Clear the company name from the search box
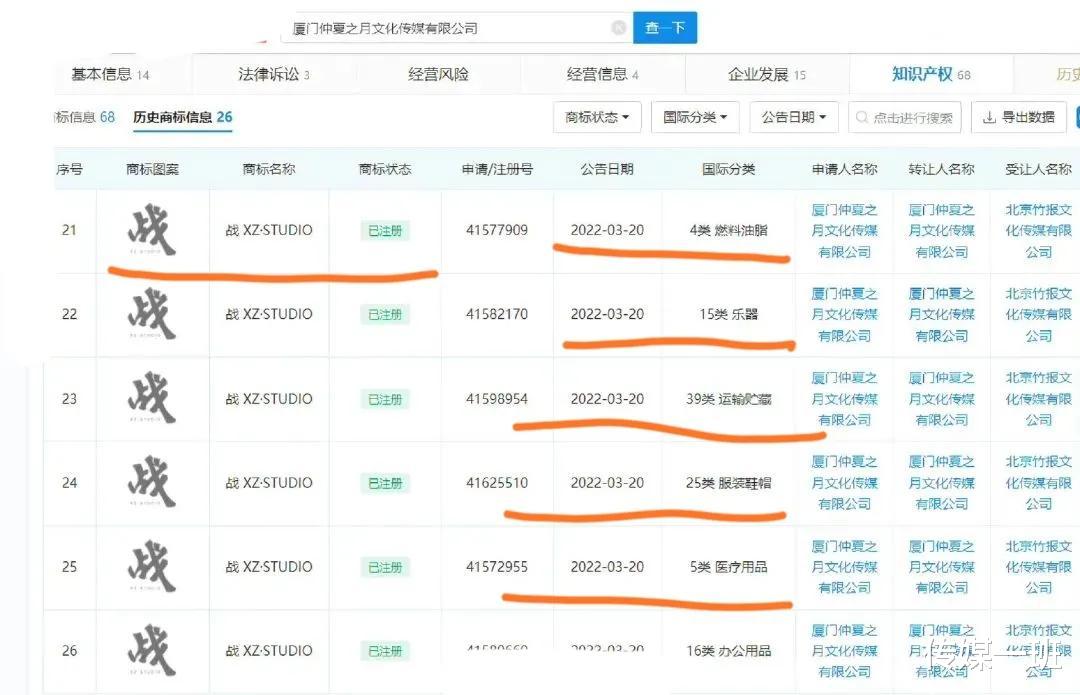The width and height of the screenshot is (1080, 695). click(620, 28)
